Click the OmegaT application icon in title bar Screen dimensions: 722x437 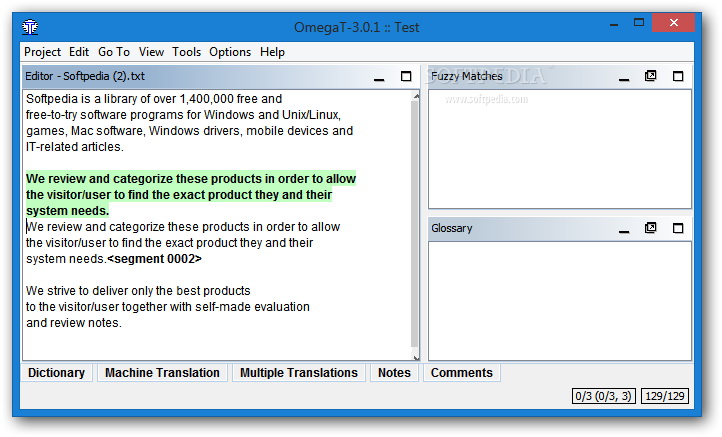click(31, 27)
